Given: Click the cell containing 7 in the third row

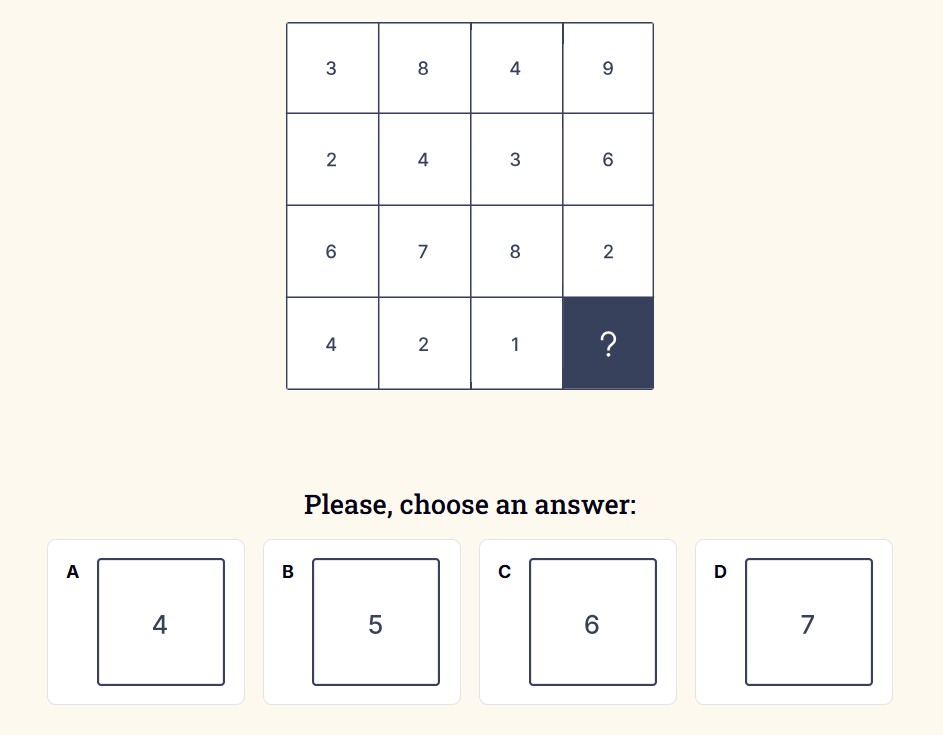Looking at the screenshot, I should click(x=423, y=251).
